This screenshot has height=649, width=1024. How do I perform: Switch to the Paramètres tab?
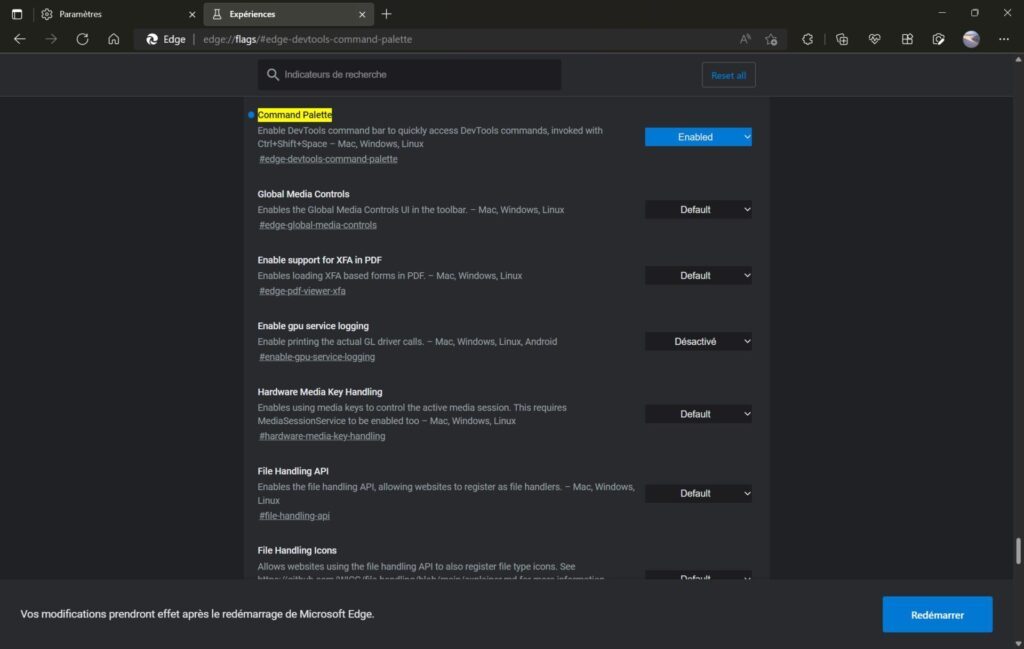(x=118, y=14)
